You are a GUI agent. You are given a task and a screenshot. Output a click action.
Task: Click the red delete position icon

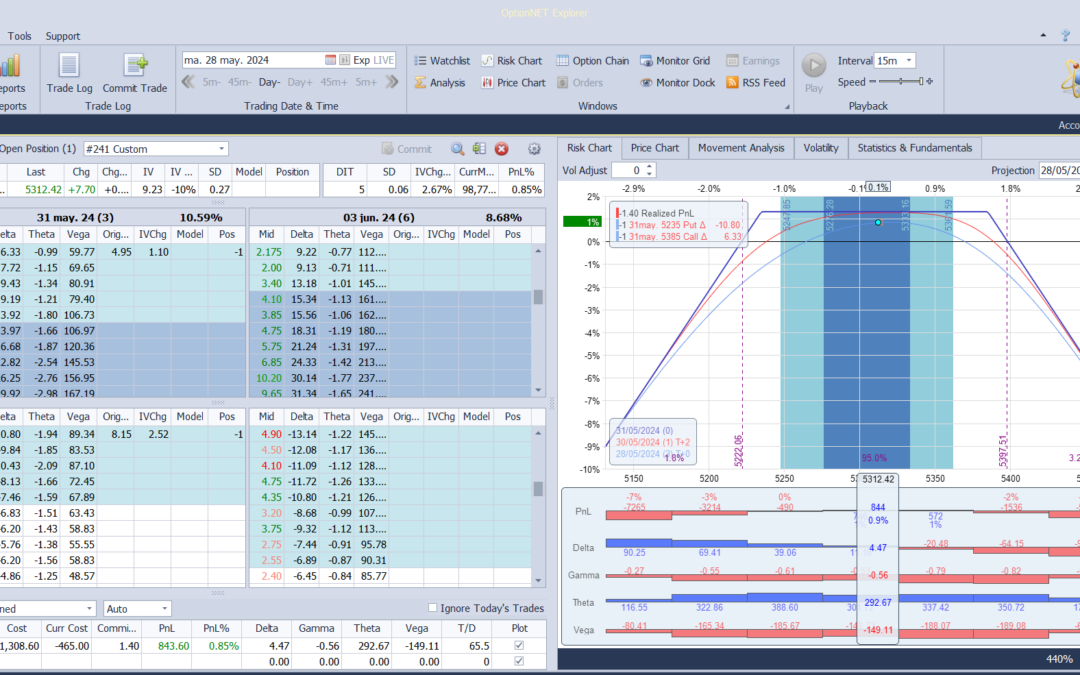pos(502,149)
